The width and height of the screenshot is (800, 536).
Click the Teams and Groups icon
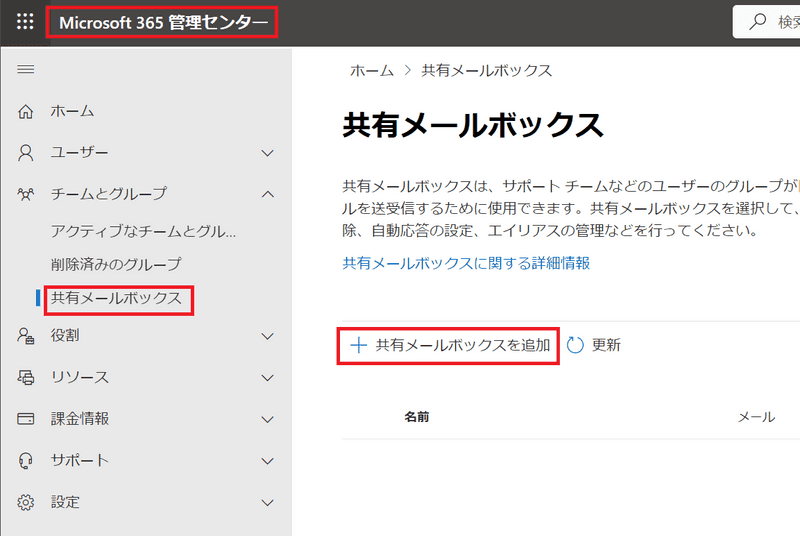pyautogui.click(x=26, y=194)
